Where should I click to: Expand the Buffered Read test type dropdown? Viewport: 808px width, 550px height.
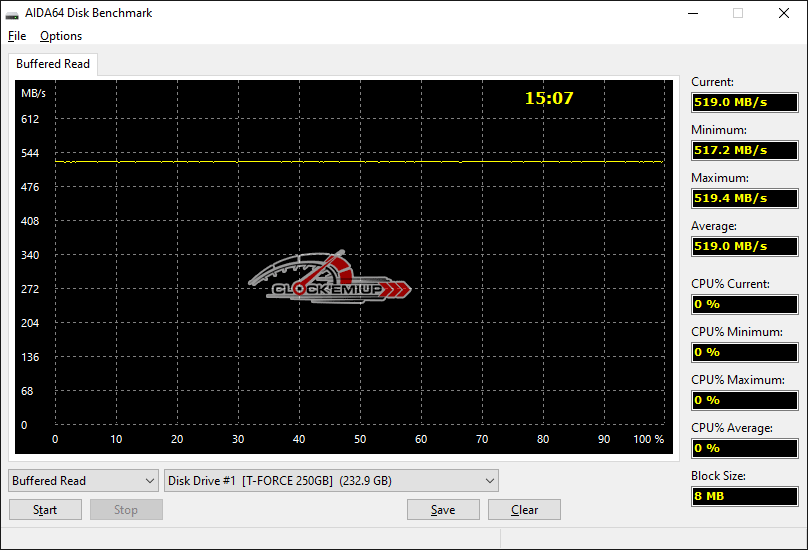point(83,481)
